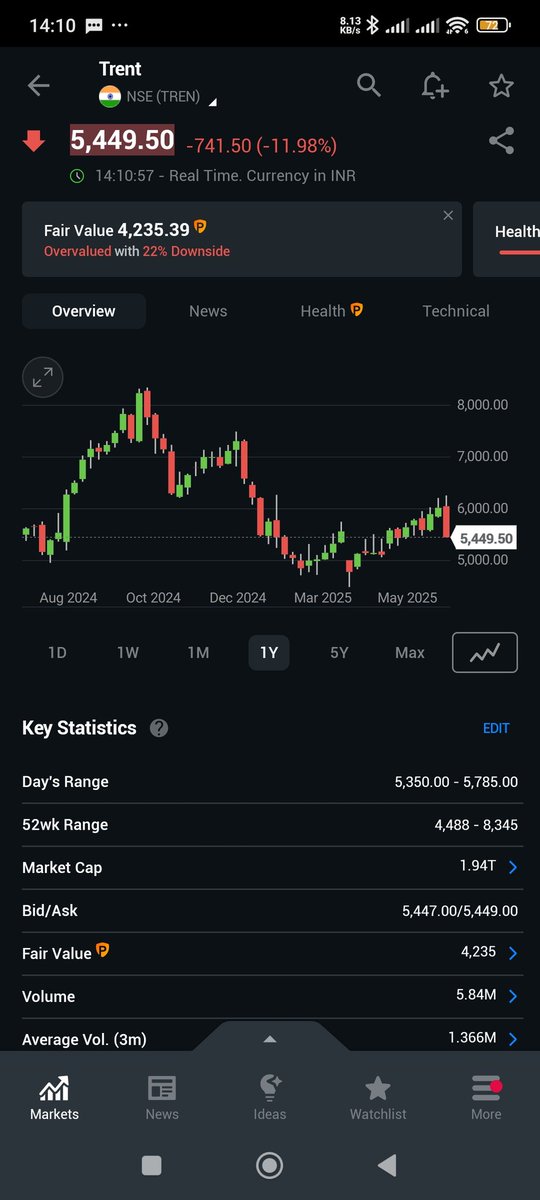The height and width of the screenshot is (1200, 540).
Task: Open More menu in bottom navigation
Action: (486, 1098)
